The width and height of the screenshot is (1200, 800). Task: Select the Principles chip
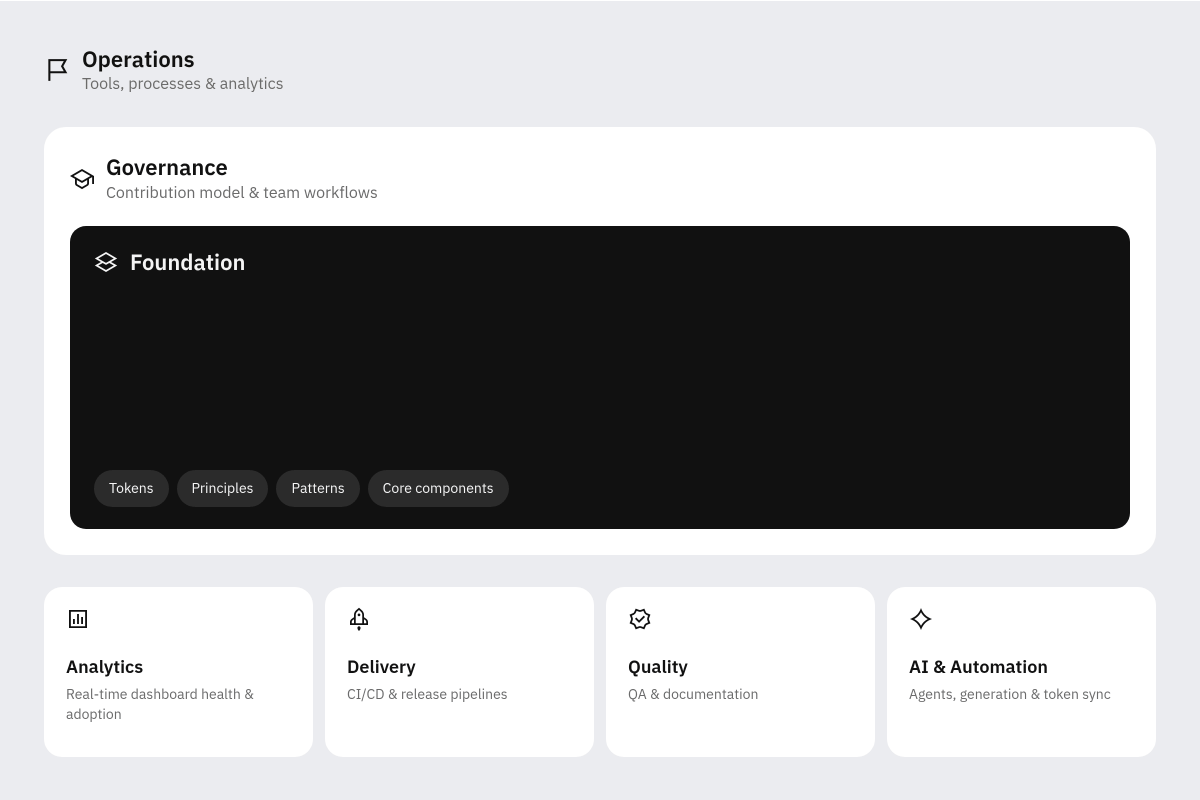(222, 488)
